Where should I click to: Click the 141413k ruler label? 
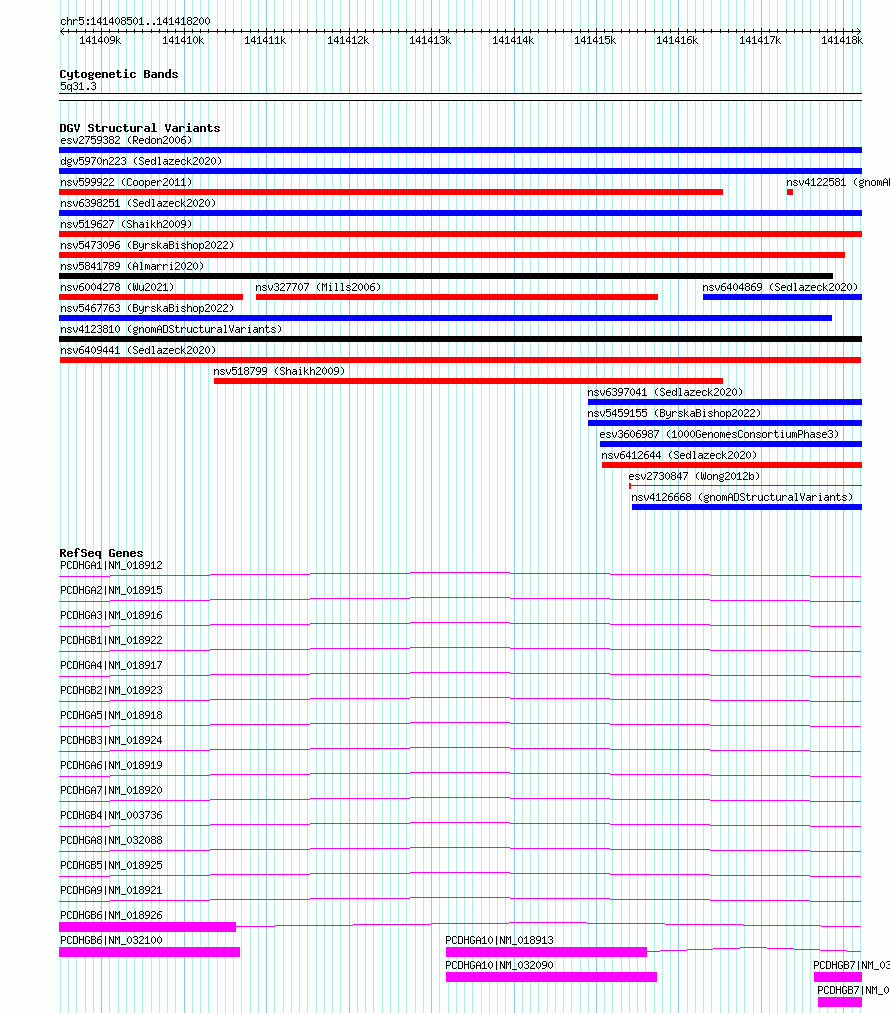tap(430, 41)
